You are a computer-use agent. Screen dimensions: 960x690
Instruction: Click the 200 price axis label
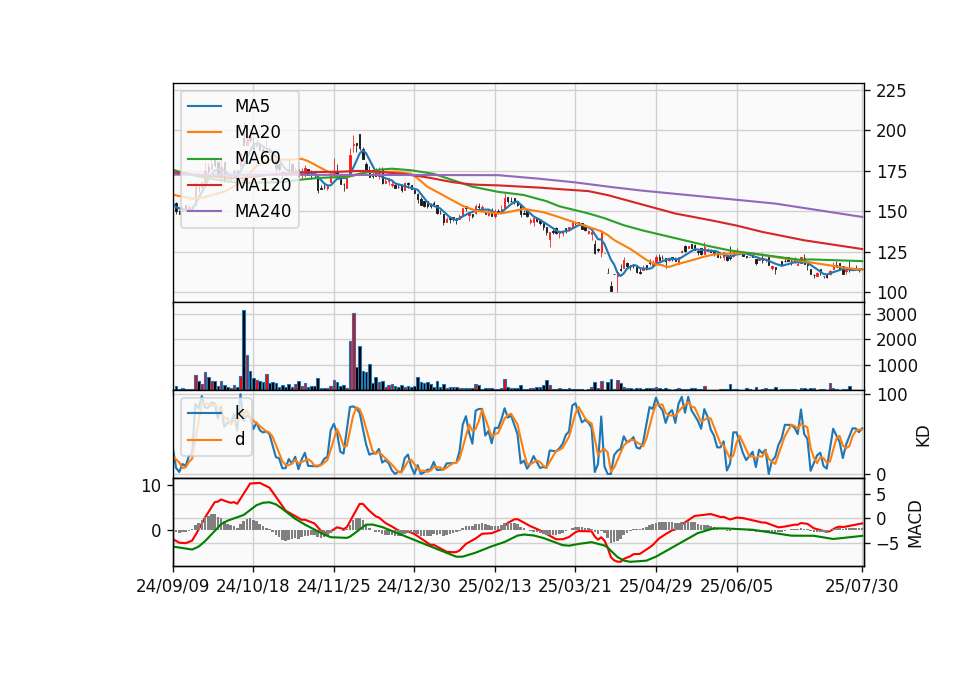891,131
